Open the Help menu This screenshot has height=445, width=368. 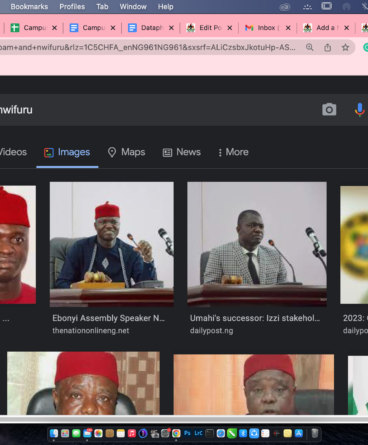point(165,7)
